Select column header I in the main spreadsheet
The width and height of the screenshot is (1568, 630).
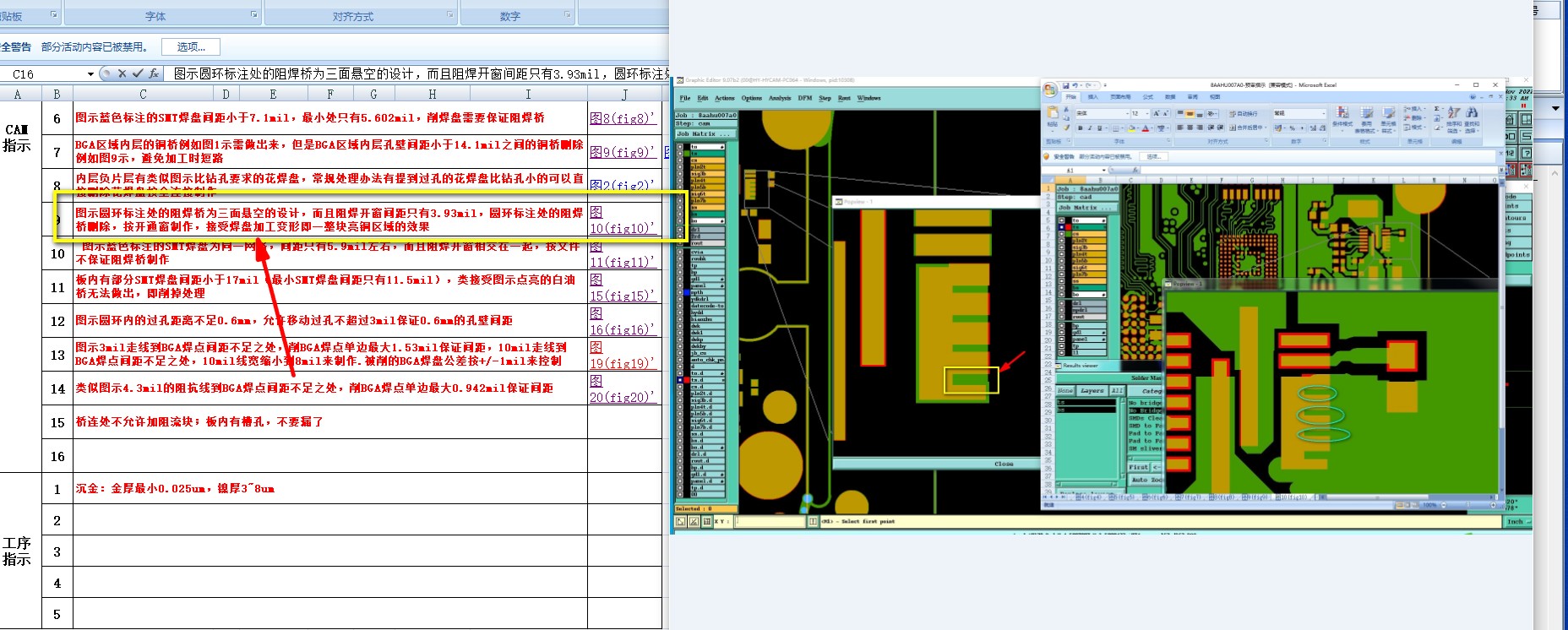click(528, 94)
